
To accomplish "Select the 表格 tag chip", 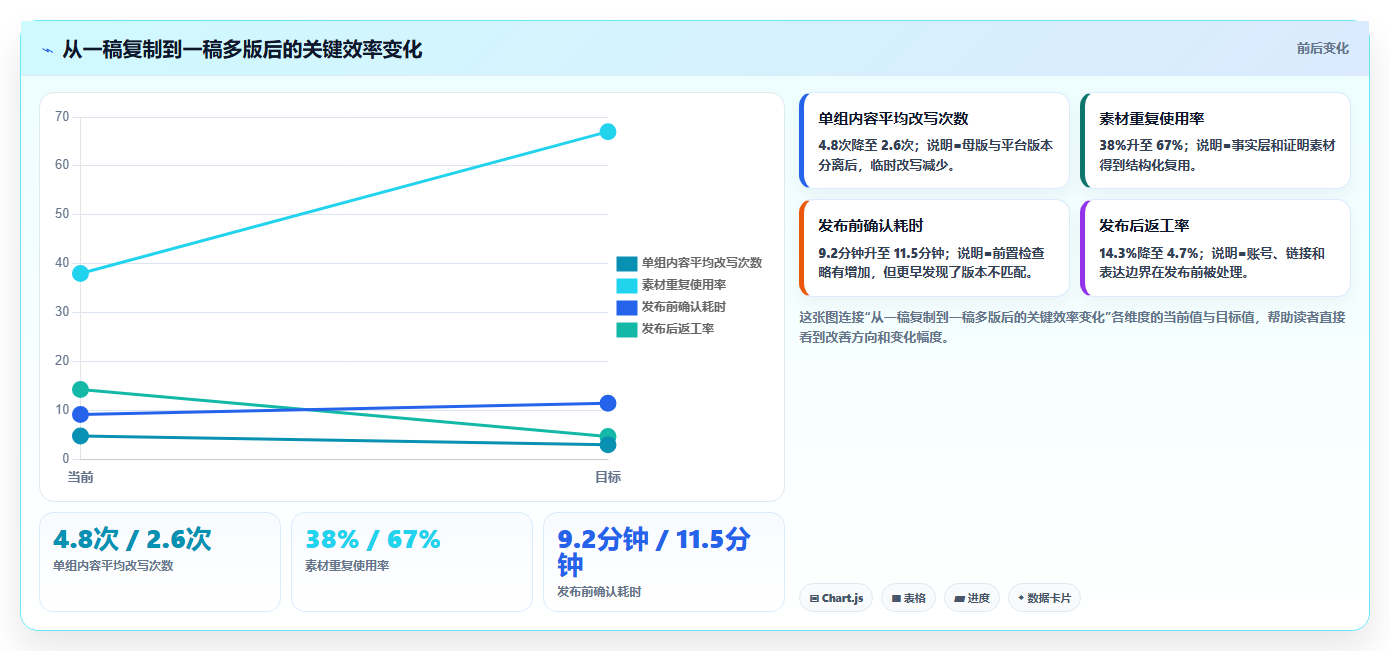I will coord(908,598).
